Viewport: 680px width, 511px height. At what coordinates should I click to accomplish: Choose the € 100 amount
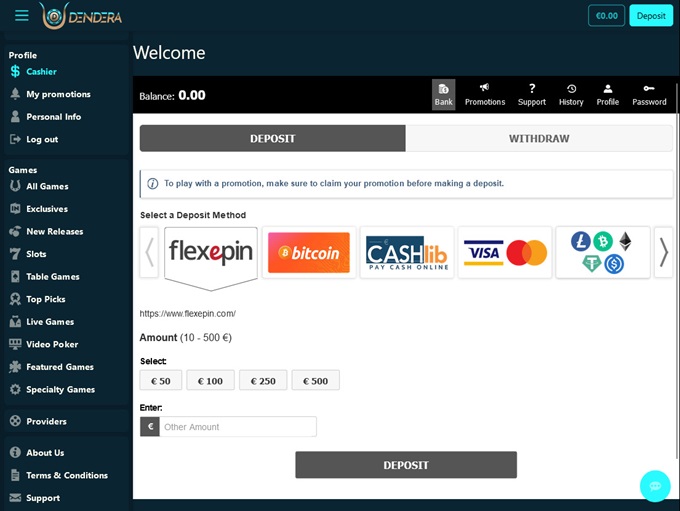pyautogui.click(x=210, y=380)
